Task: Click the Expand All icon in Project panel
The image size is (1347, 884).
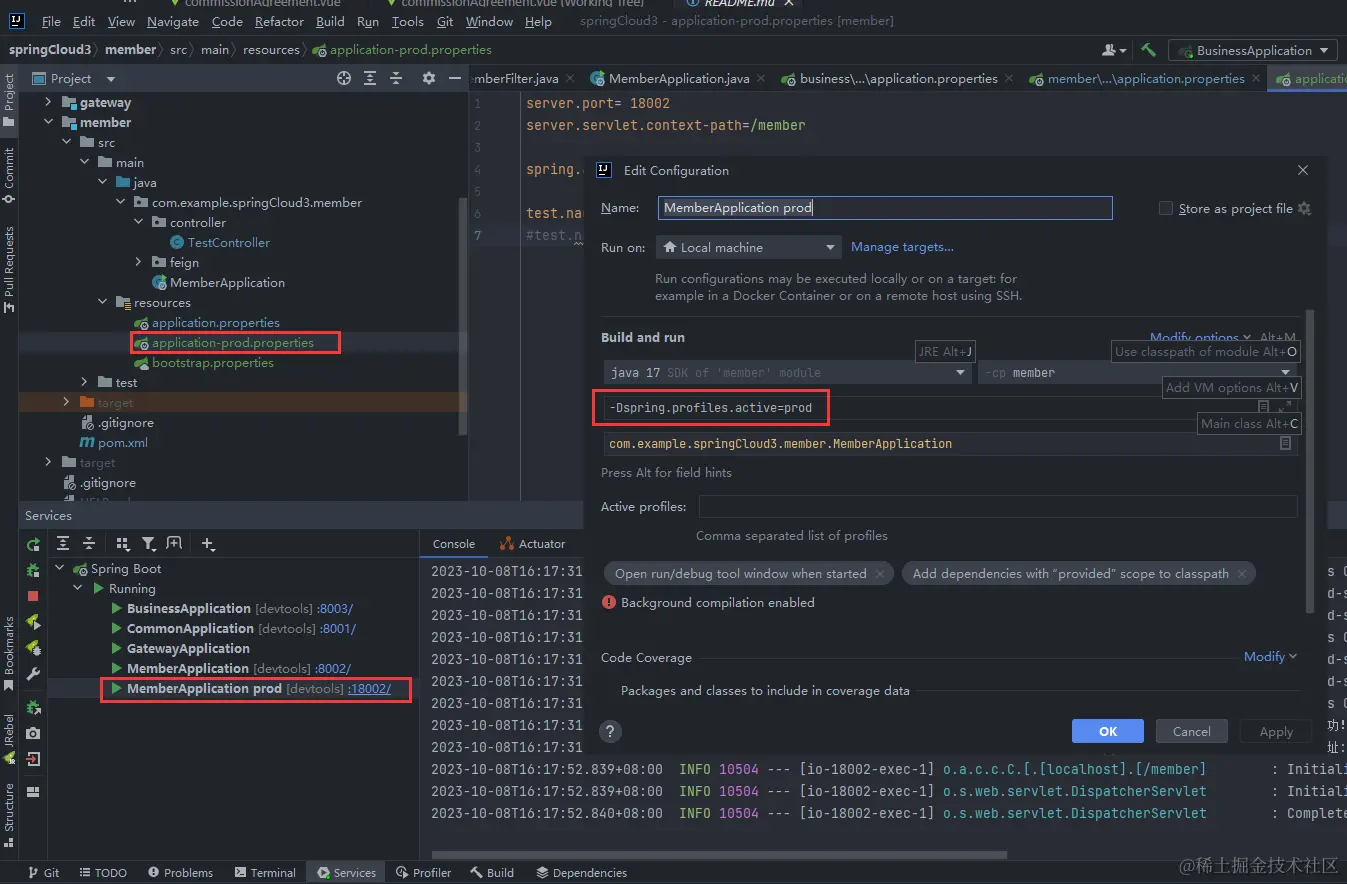Action: tap(370, 78)
